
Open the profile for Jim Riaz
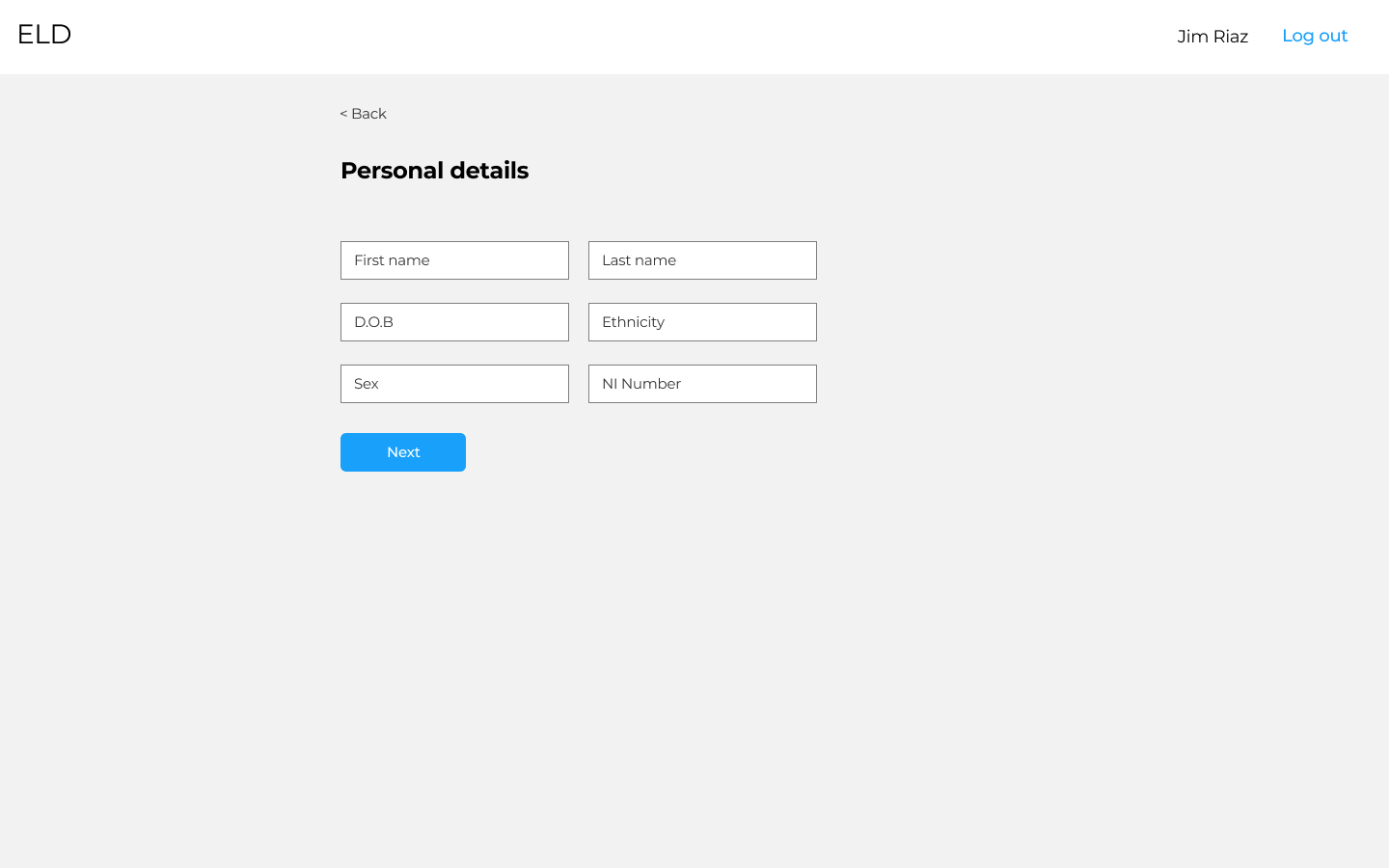(1212, 37)
